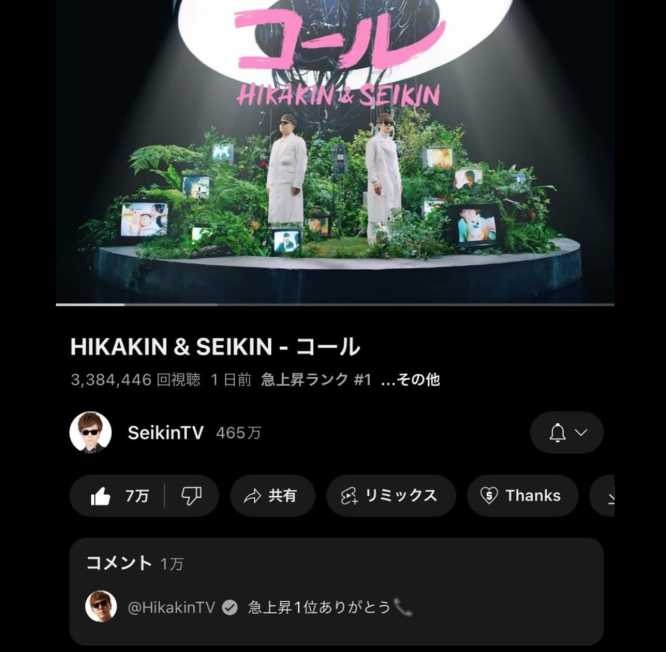Tap the 急上昇ランク #1 trending label

point(316,379)
